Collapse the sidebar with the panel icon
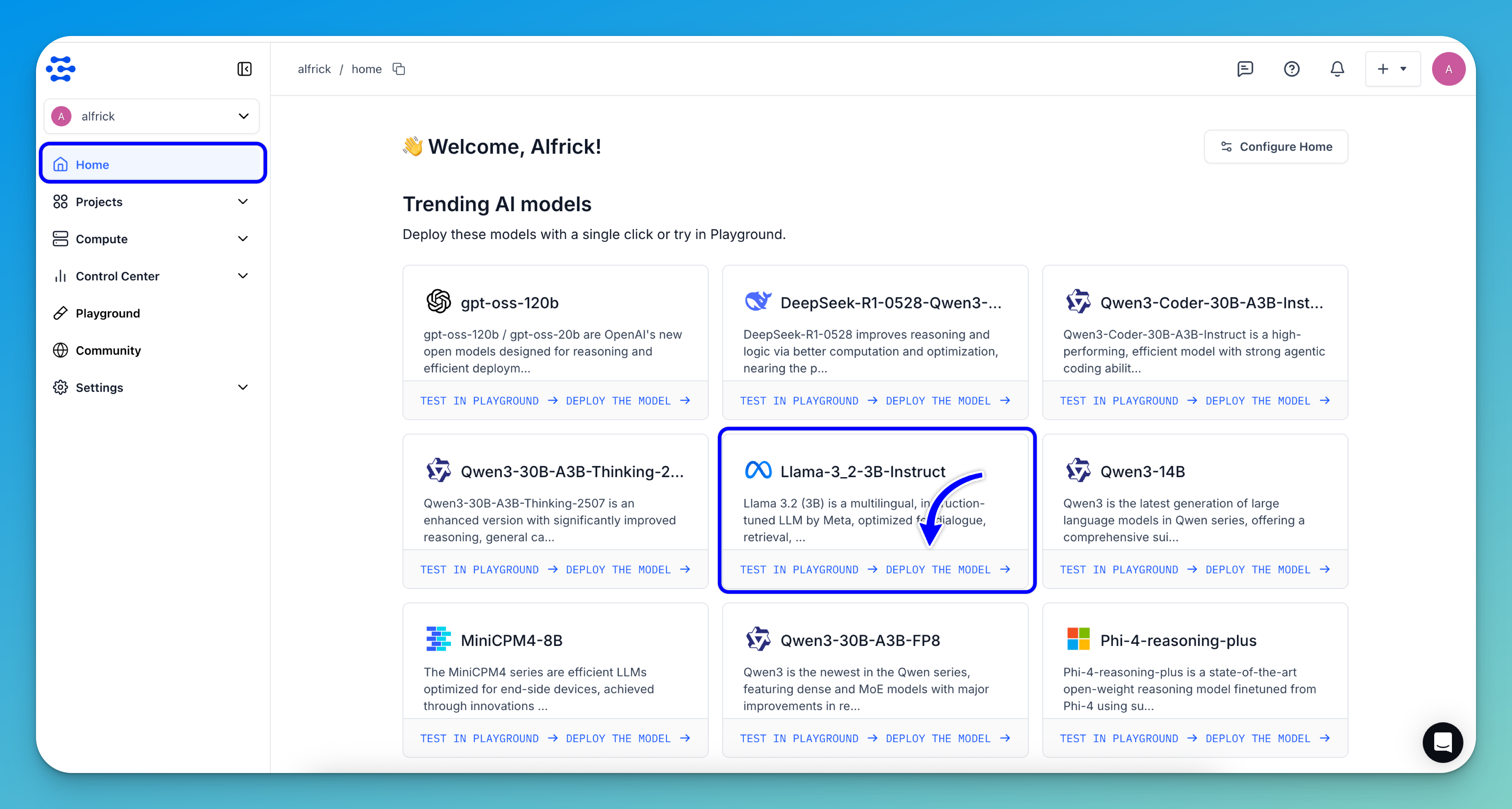1512x809 pixels. pyautogui.click(x=244, y=69)
